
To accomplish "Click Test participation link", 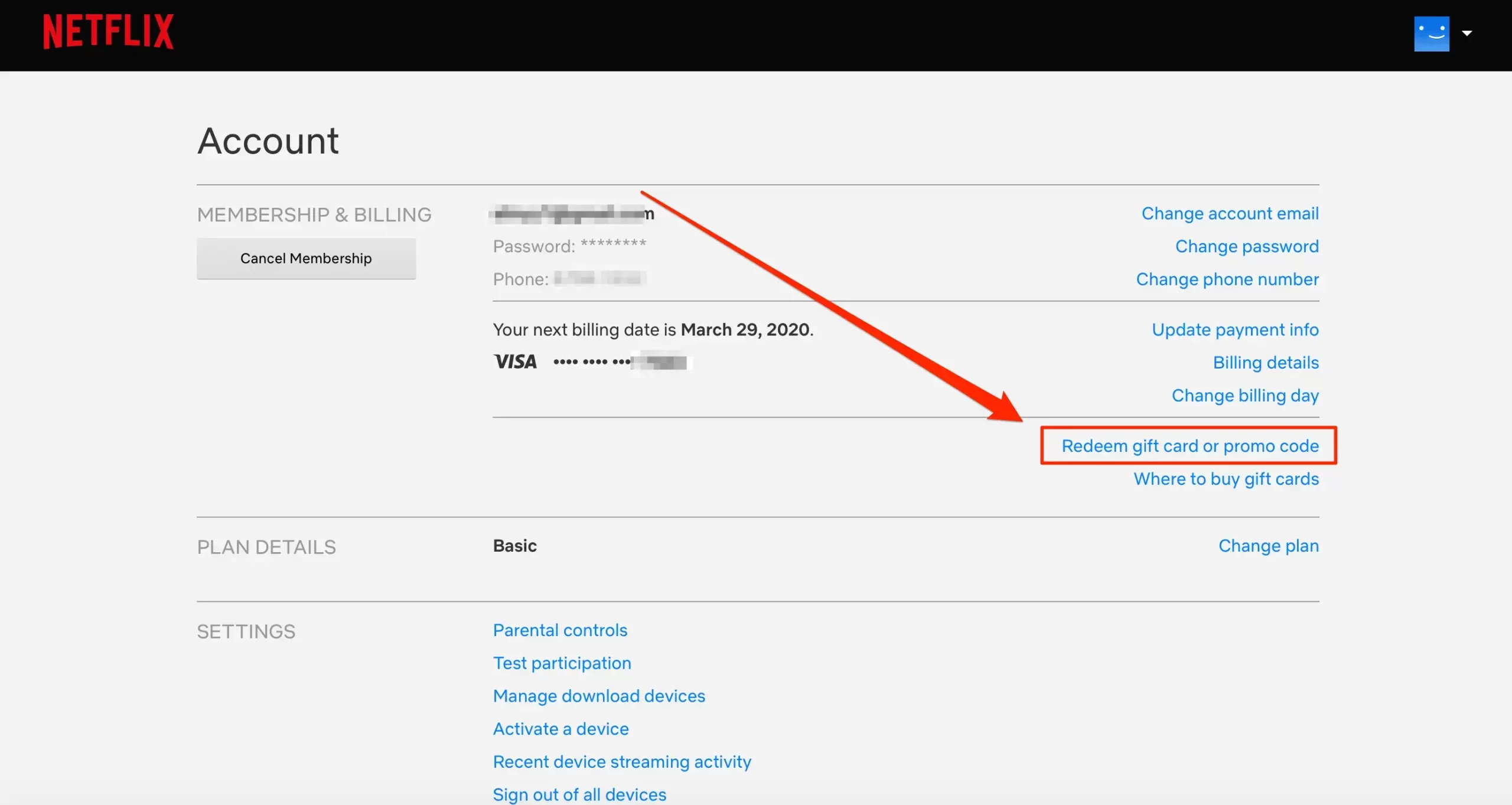I will (x=562, y=663).
